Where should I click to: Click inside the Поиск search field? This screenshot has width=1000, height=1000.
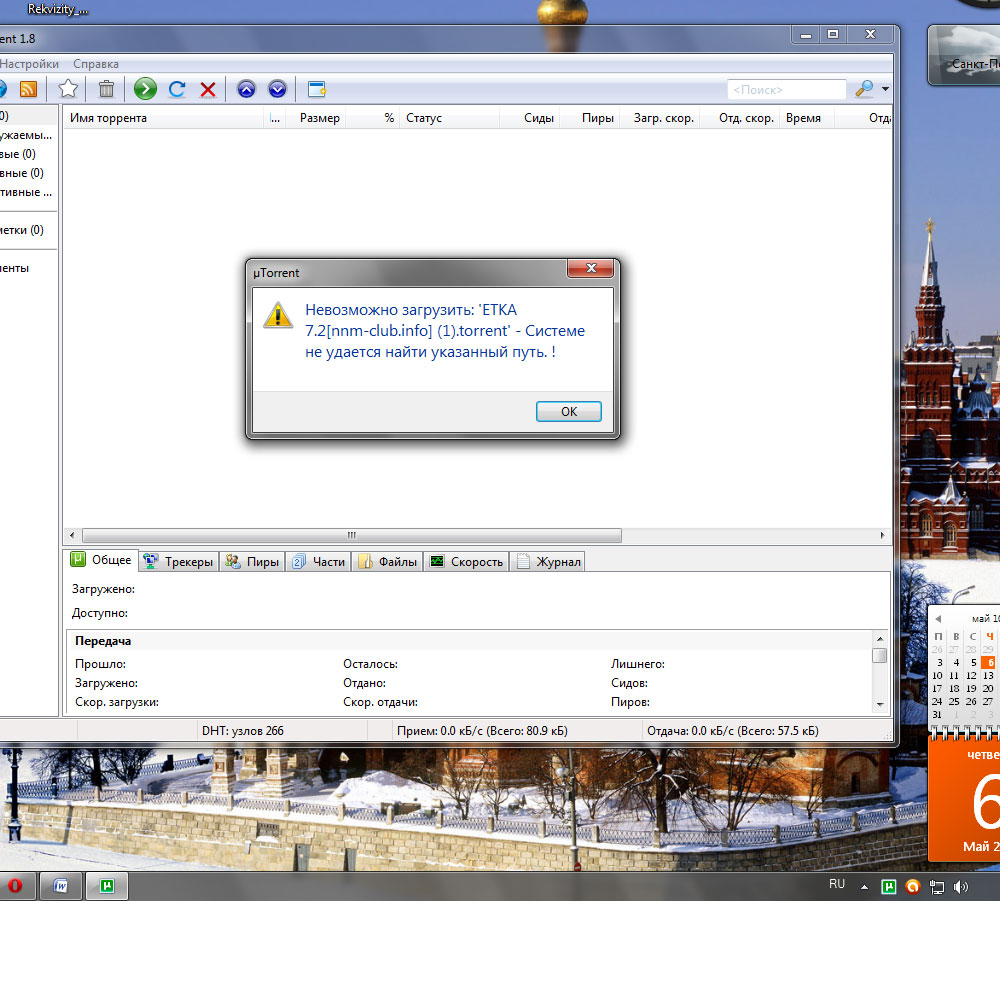click(785, 90)
